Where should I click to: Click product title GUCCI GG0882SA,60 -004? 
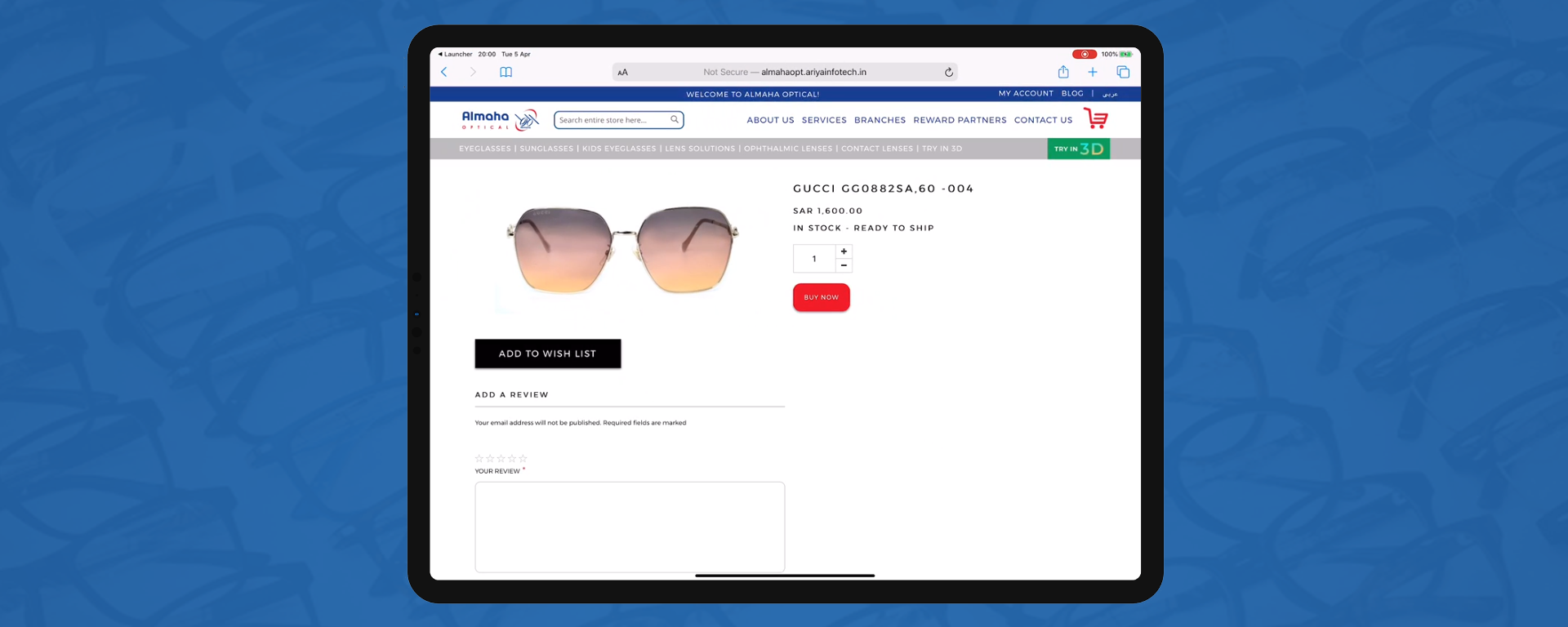[883, 189]
